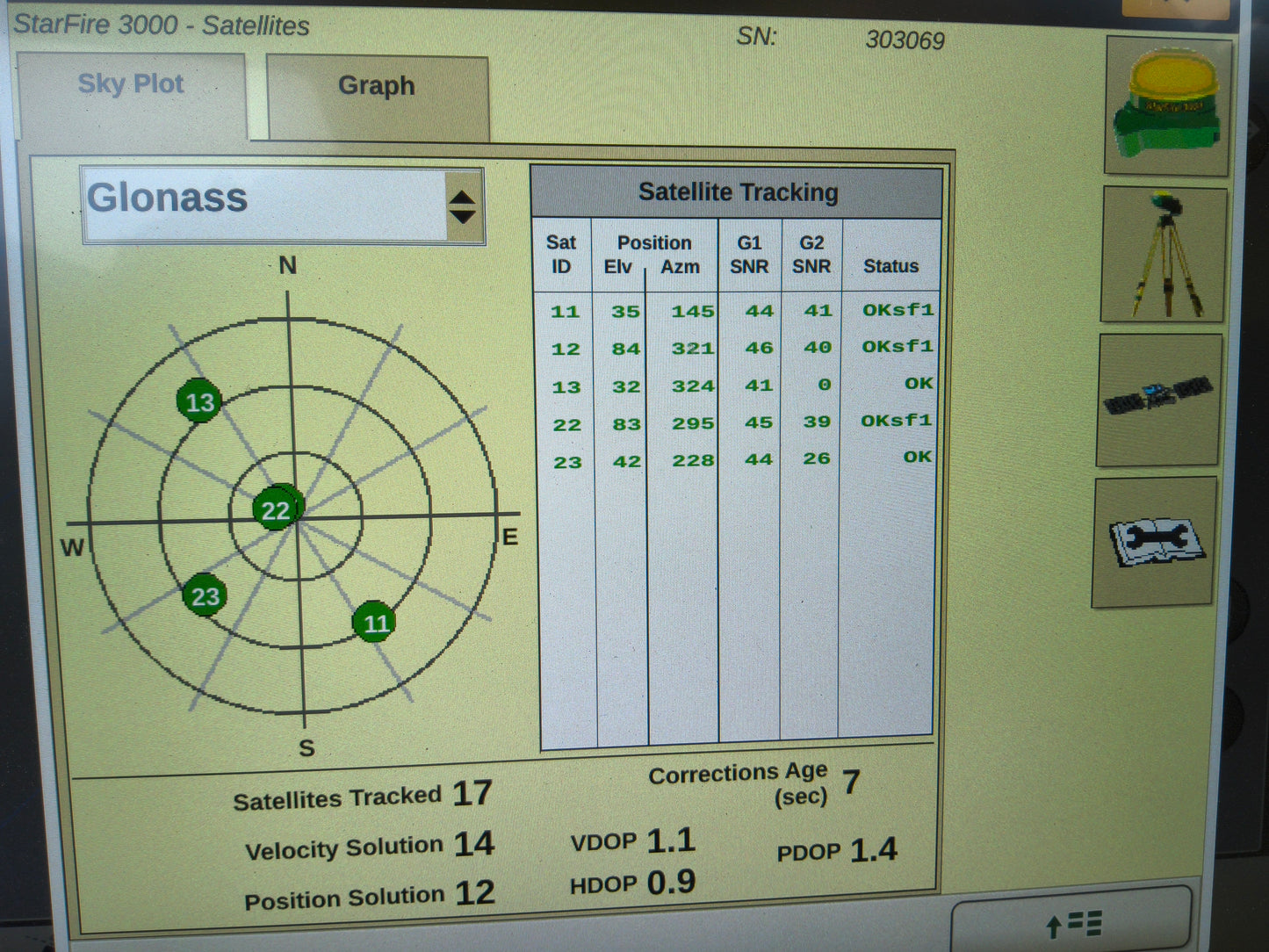Image resolution: width=1269 pixels, height=952 pixels.
Task: Click the Position Solution value 12
Action: pyautogui.click(x=475, y=893)
